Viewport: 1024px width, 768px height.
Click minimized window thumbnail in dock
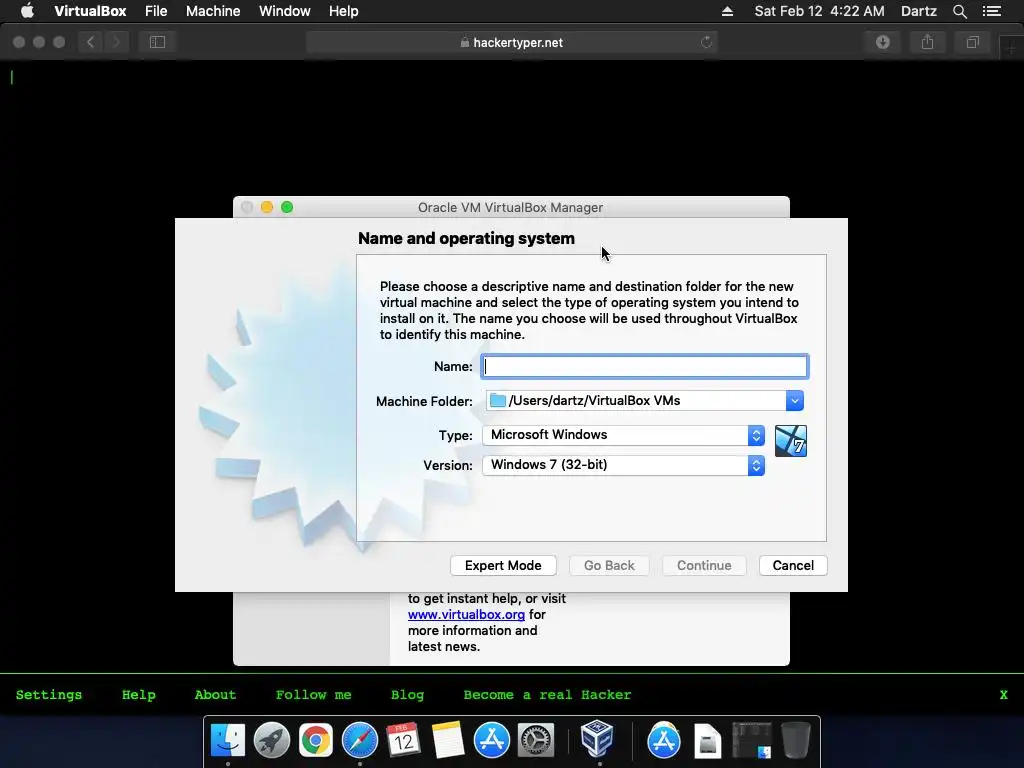[752, 741]
